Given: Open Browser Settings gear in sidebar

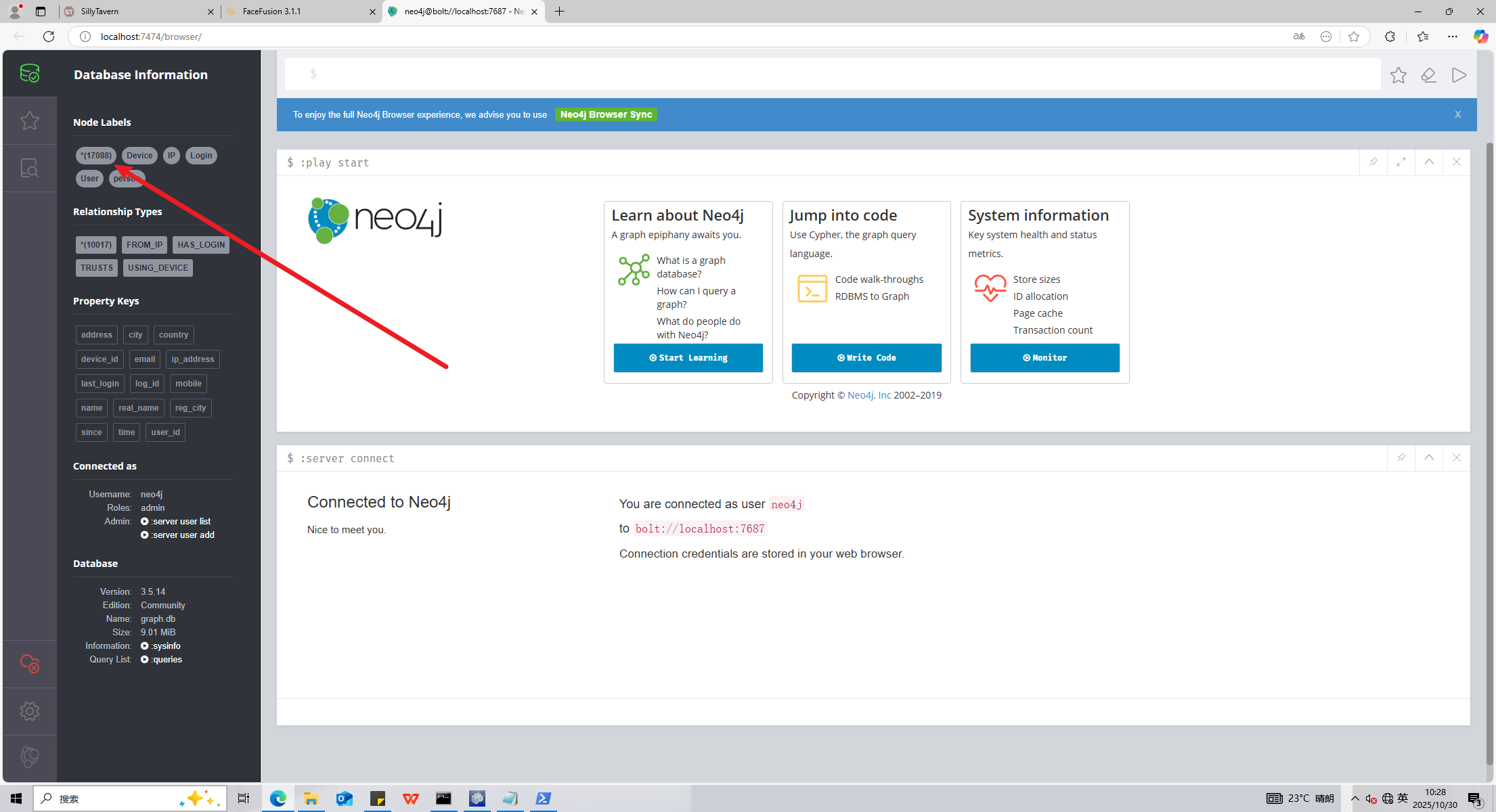Looking at the screenshot, I should (x=30, y=711).
